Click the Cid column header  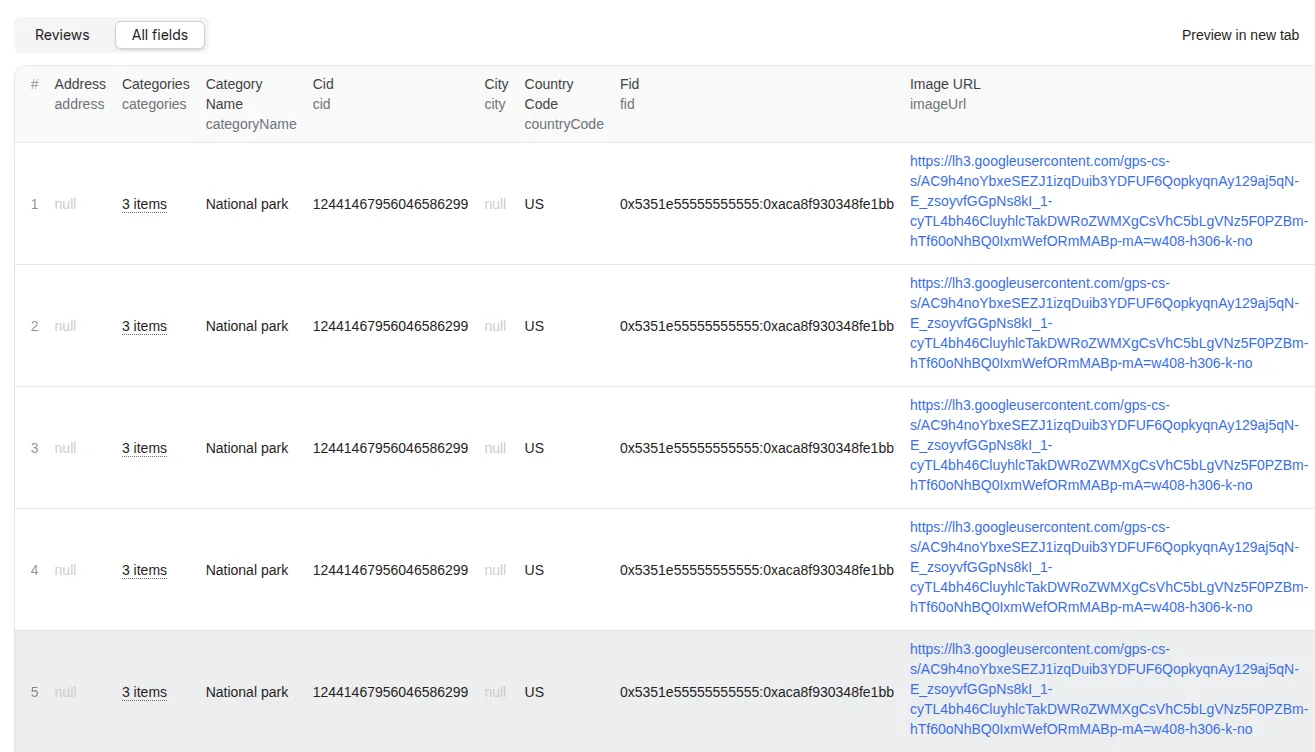click(323, 84)
